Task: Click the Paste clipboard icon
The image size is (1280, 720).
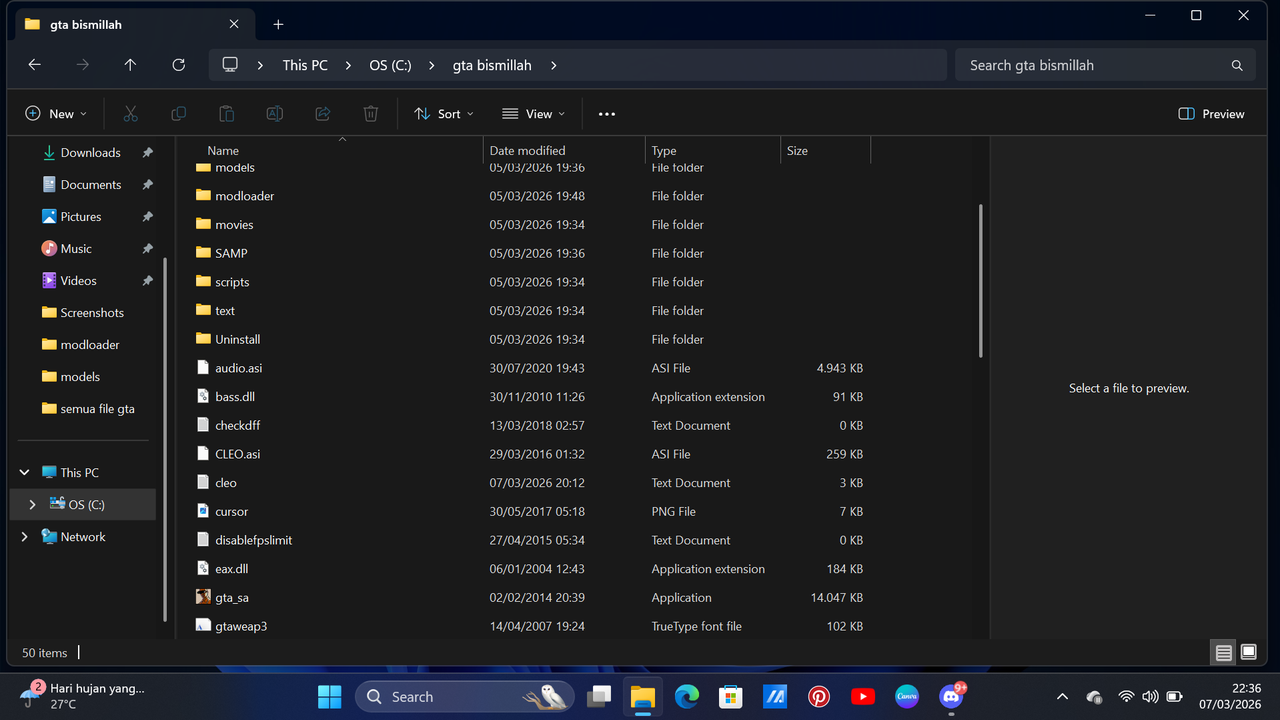Action: click(226, 114)
